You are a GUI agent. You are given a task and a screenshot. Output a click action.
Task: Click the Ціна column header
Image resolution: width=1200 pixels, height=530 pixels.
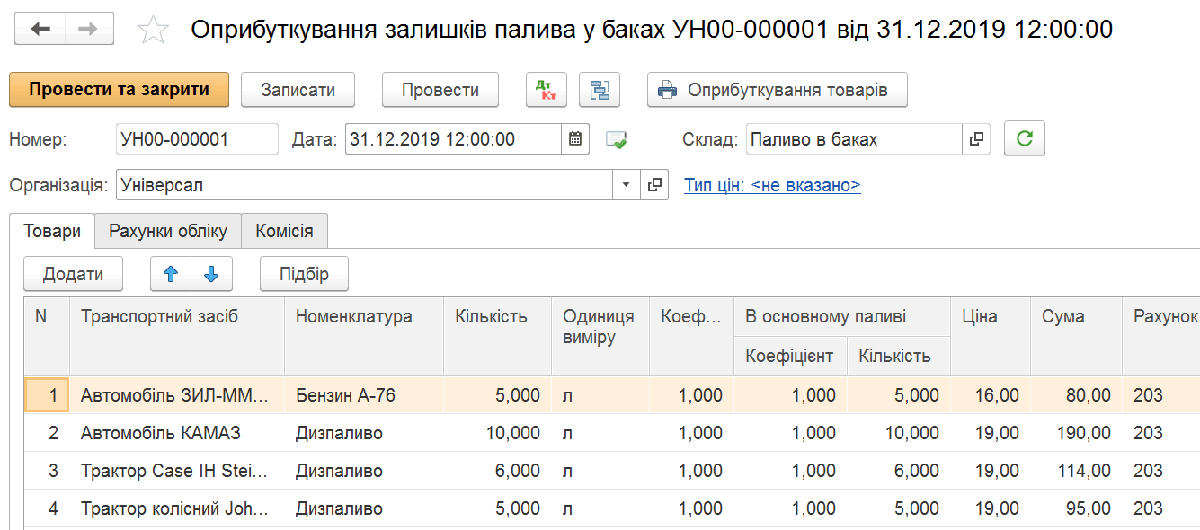[991, 336]
